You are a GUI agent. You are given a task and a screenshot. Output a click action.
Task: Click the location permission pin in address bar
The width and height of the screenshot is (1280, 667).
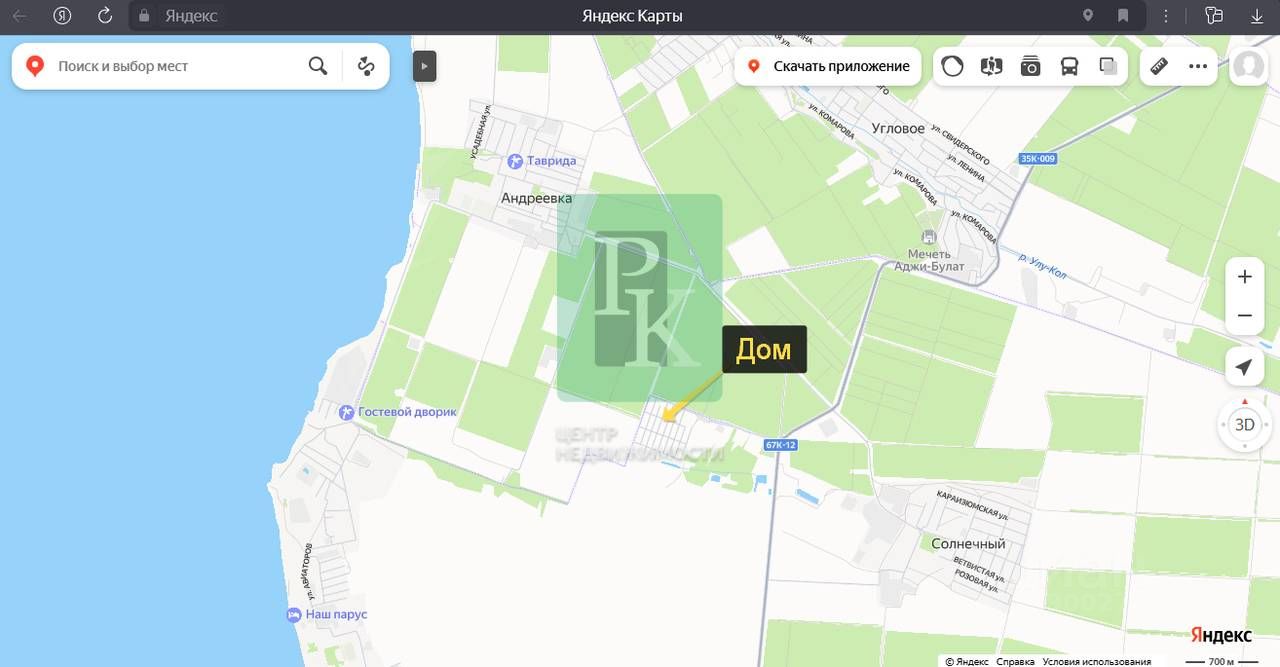pos(1088,16)
